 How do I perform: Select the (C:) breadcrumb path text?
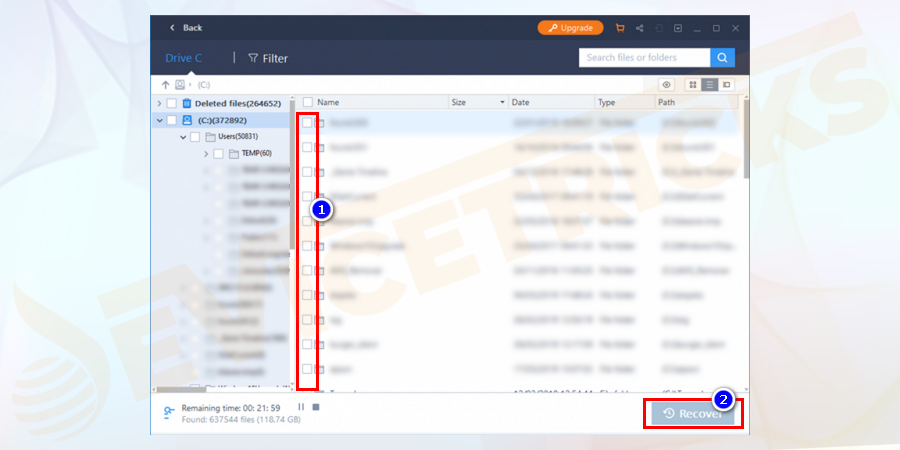[x=204, y=85]
